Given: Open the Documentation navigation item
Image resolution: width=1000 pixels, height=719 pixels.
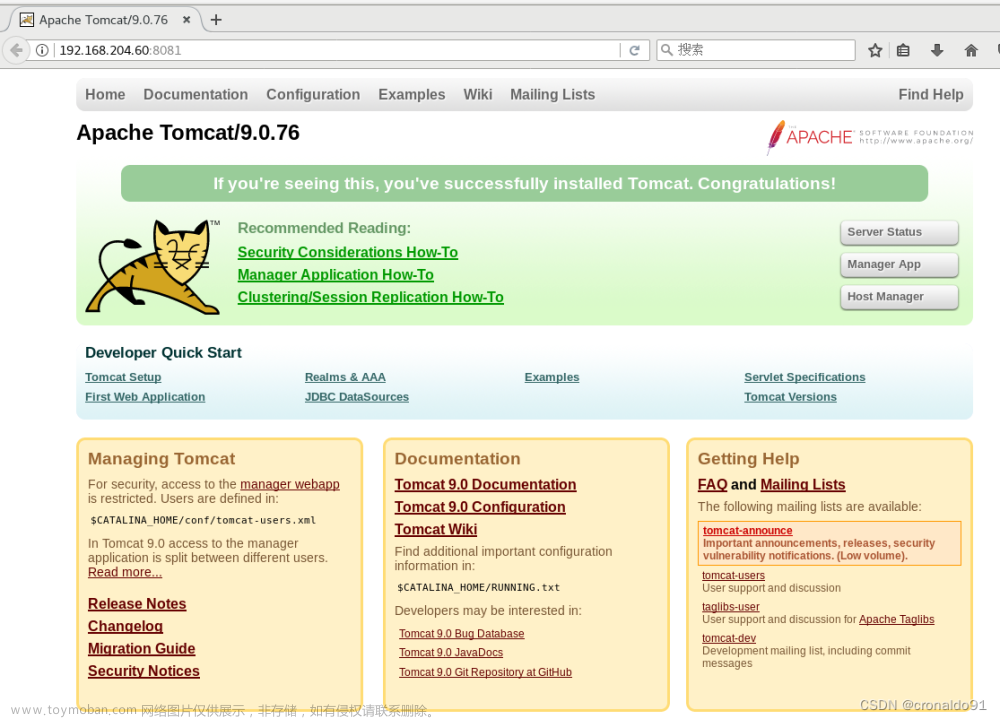Looking at the screenshot, I should click(196, 94).
